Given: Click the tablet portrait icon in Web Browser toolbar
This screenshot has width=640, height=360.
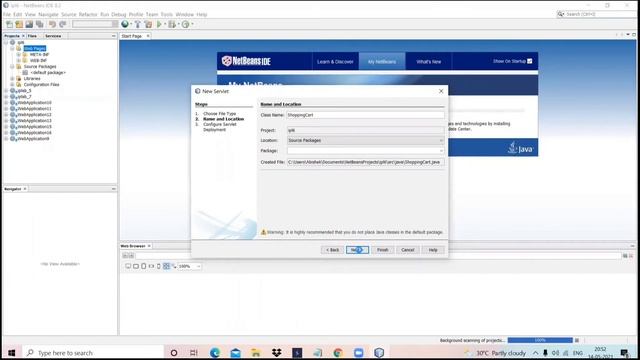Looking at the screenshot, I should coord(144,266).
